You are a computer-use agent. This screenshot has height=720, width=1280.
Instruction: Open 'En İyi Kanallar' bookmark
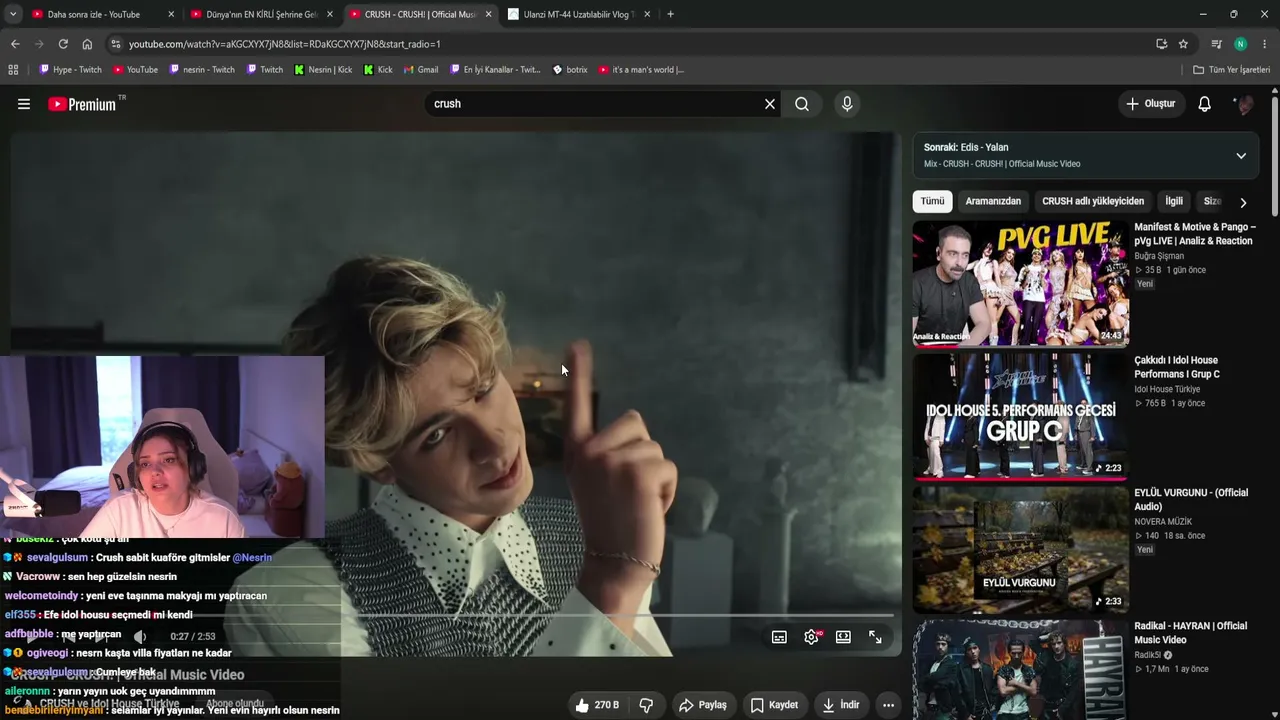[495, 70]
